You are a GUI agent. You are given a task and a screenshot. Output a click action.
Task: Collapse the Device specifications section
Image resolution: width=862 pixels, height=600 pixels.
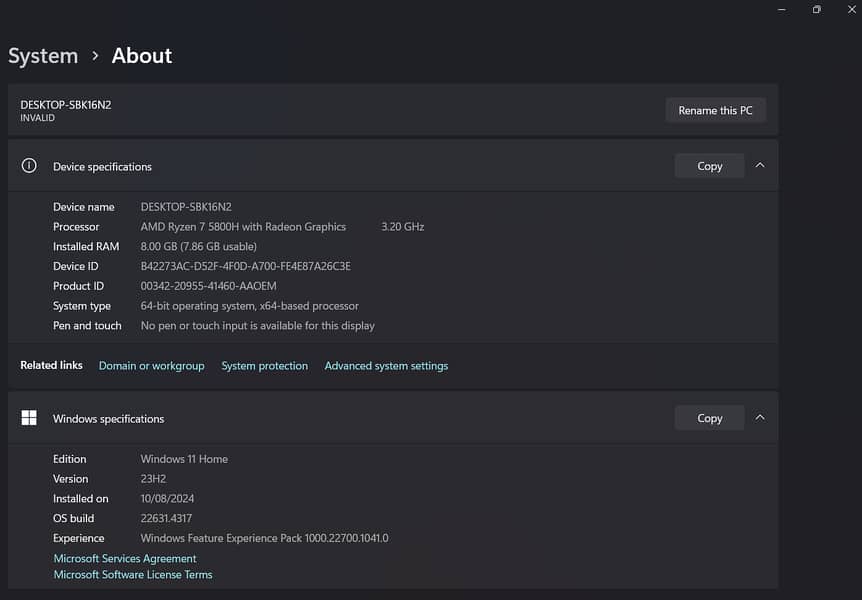click(760, 166)
